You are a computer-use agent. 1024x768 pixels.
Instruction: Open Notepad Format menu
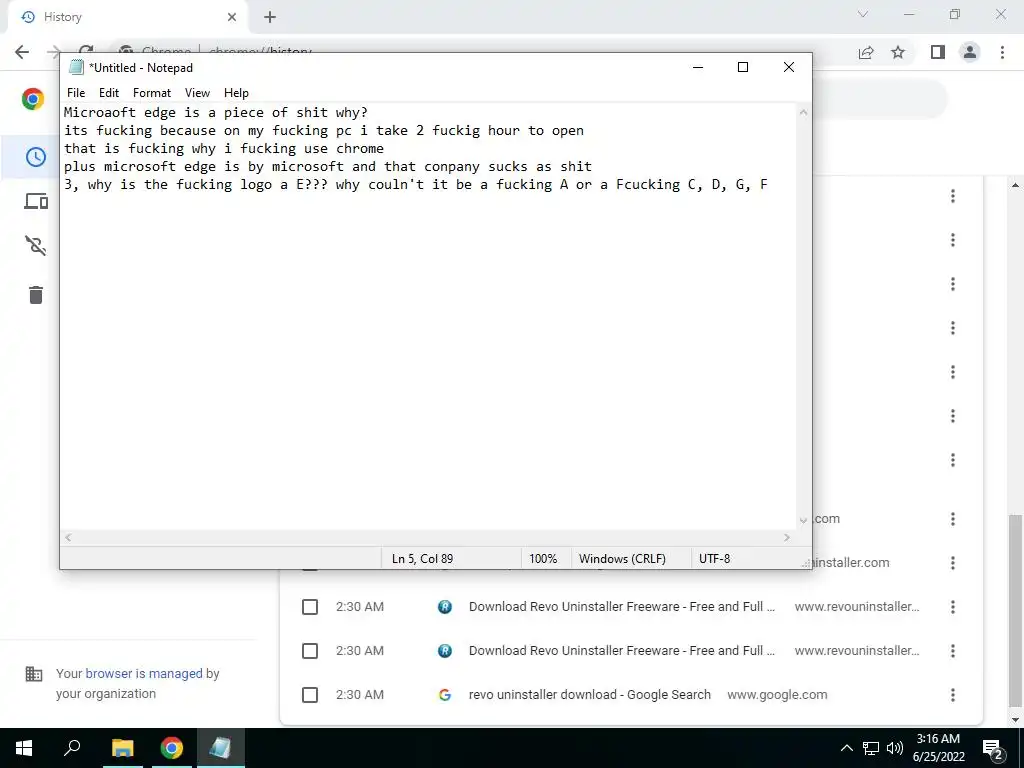(x=152, y=93)
